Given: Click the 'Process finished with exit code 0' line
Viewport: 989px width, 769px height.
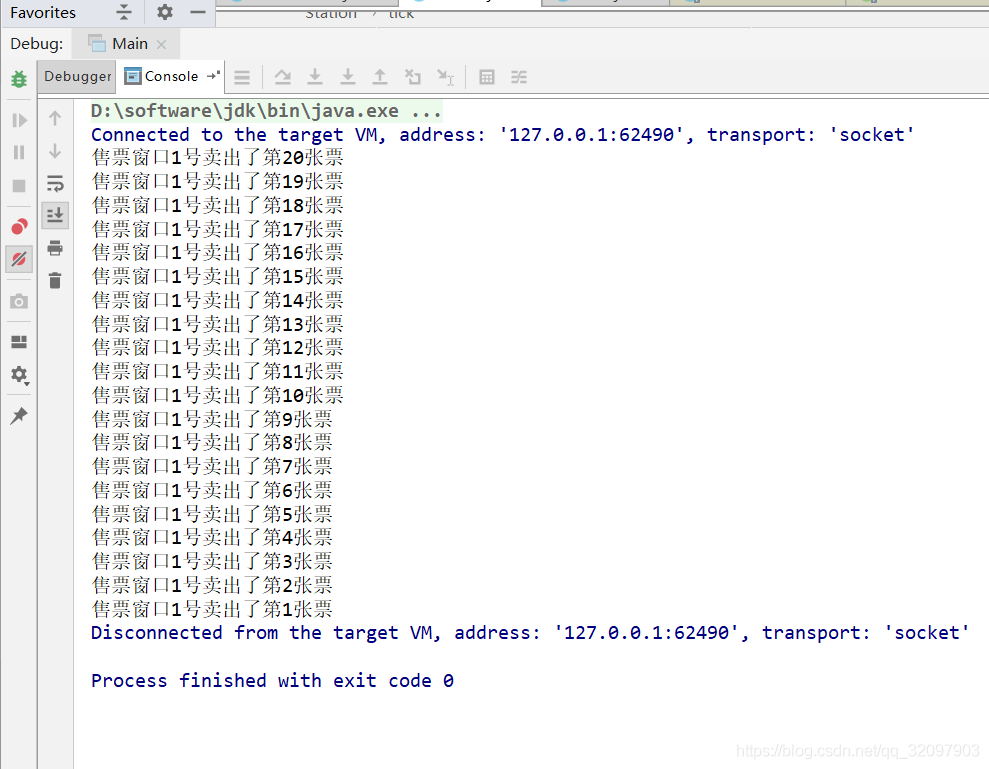Looking at the screenshot, I should [x=272, y=681].
